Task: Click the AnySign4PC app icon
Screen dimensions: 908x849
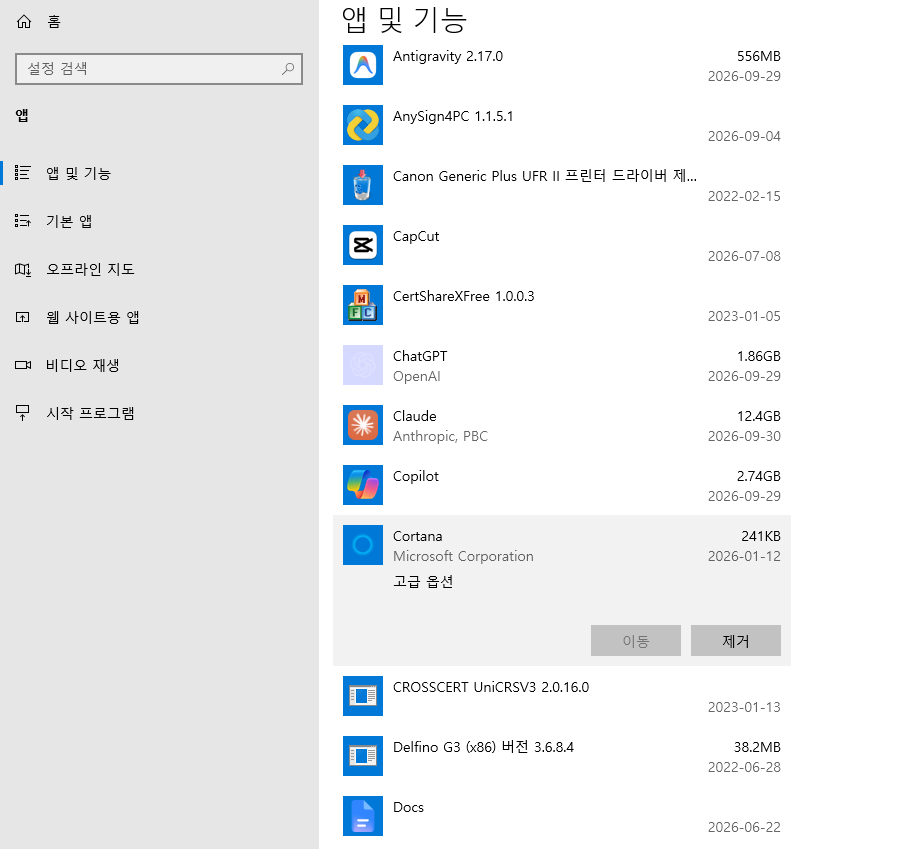Action: click(363, 125)
